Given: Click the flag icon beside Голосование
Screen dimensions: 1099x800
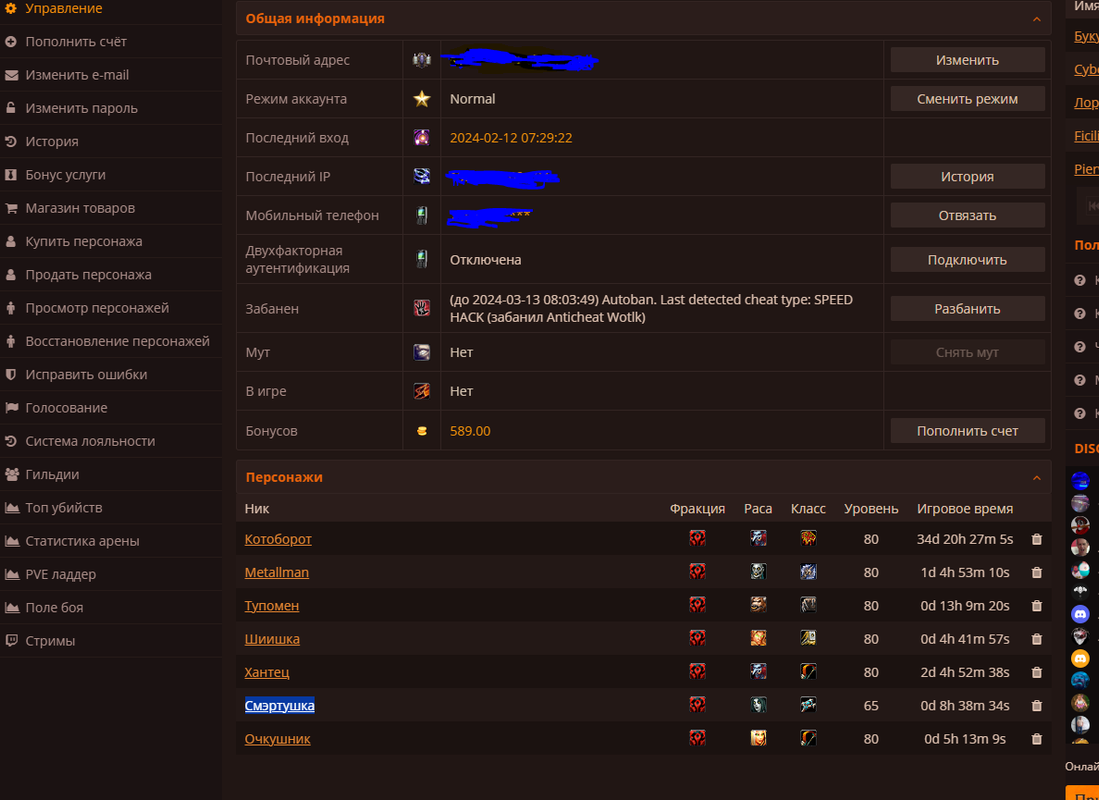Looking at the screenshot, I should coord(11,408).
